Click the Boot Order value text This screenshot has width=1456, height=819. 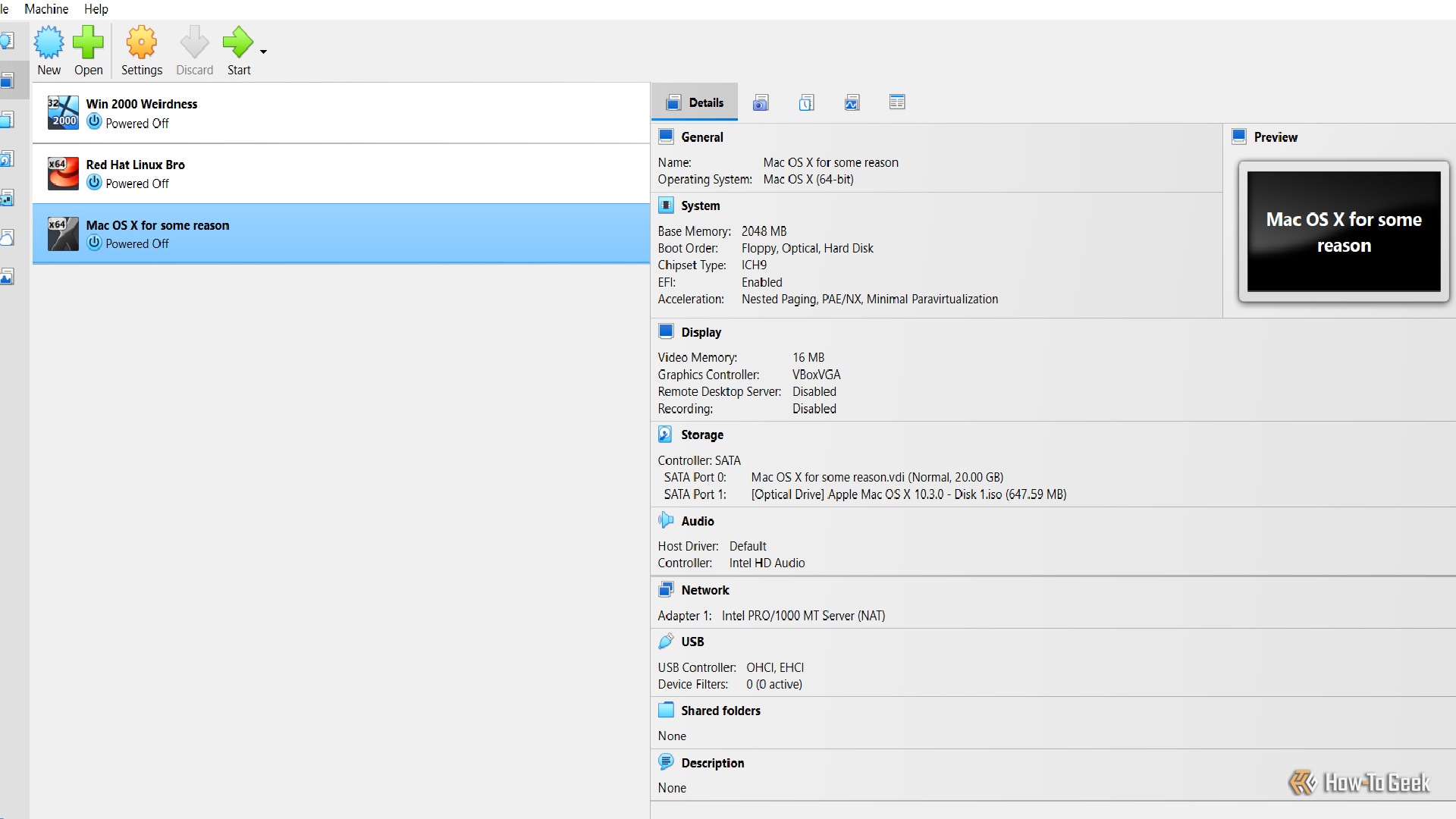pos(808,248)
